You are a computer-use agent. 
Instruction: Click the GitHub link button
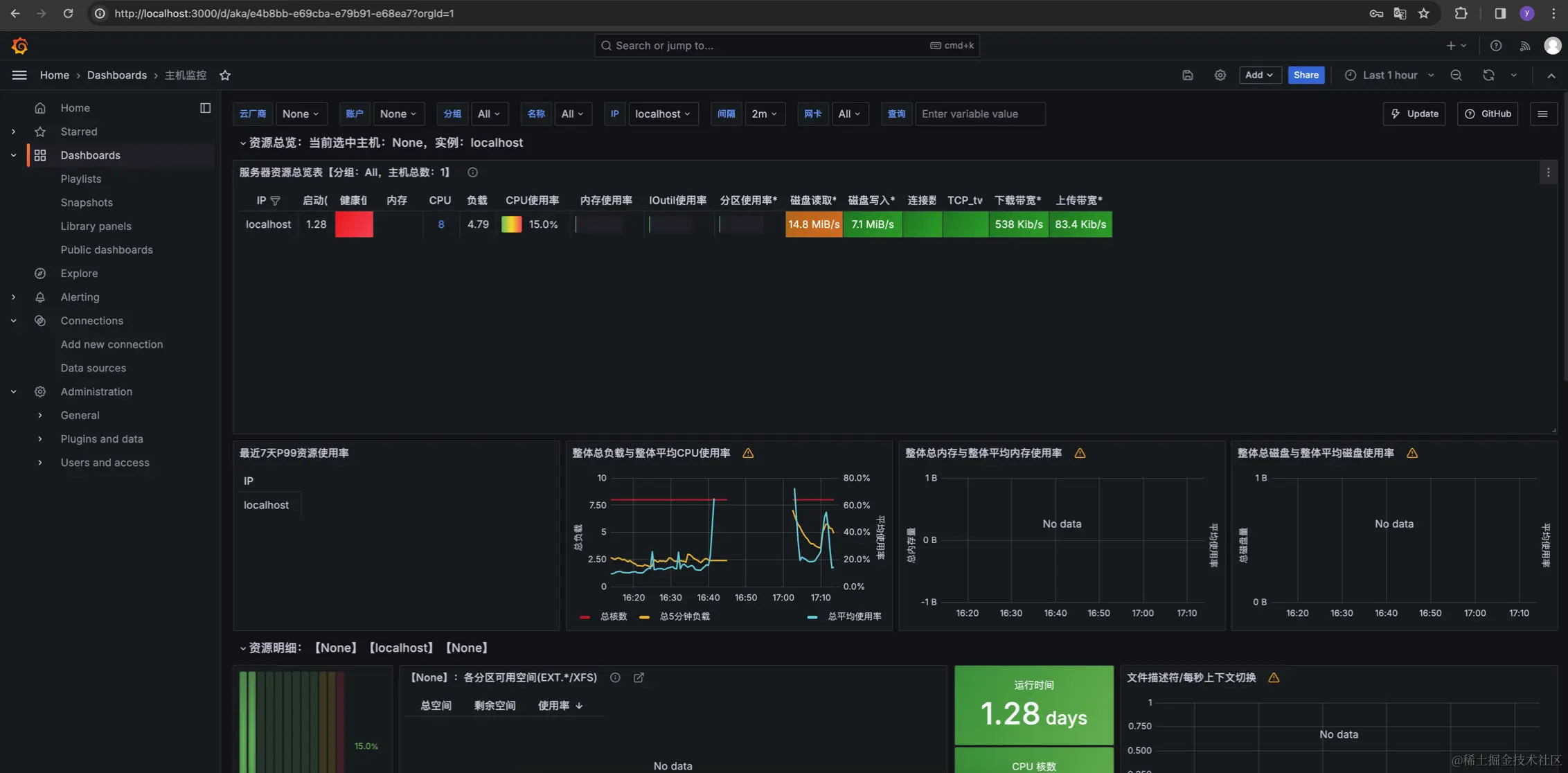point(1487,114)
